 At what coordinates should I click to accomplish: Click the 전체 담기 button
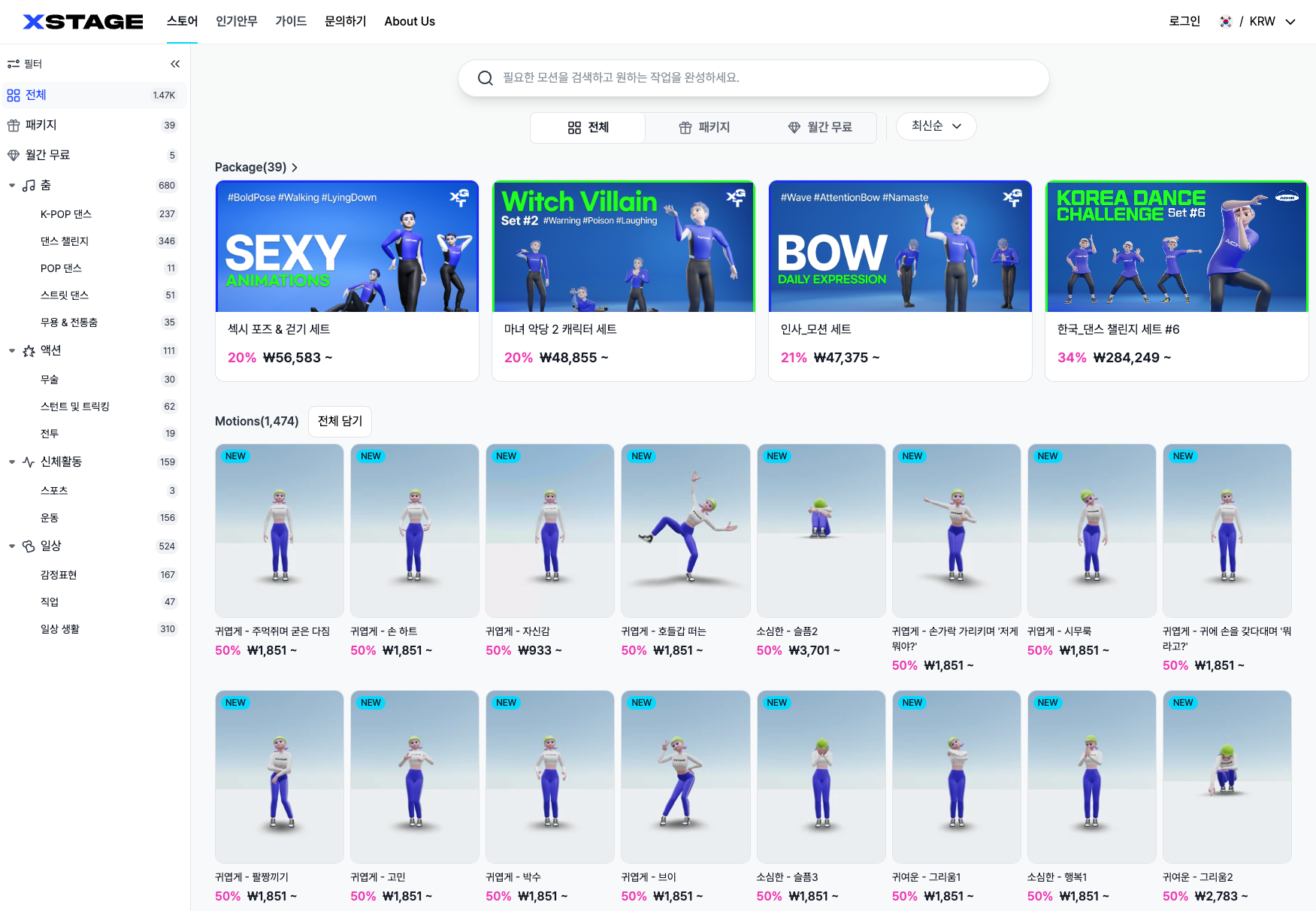(340, 422)
